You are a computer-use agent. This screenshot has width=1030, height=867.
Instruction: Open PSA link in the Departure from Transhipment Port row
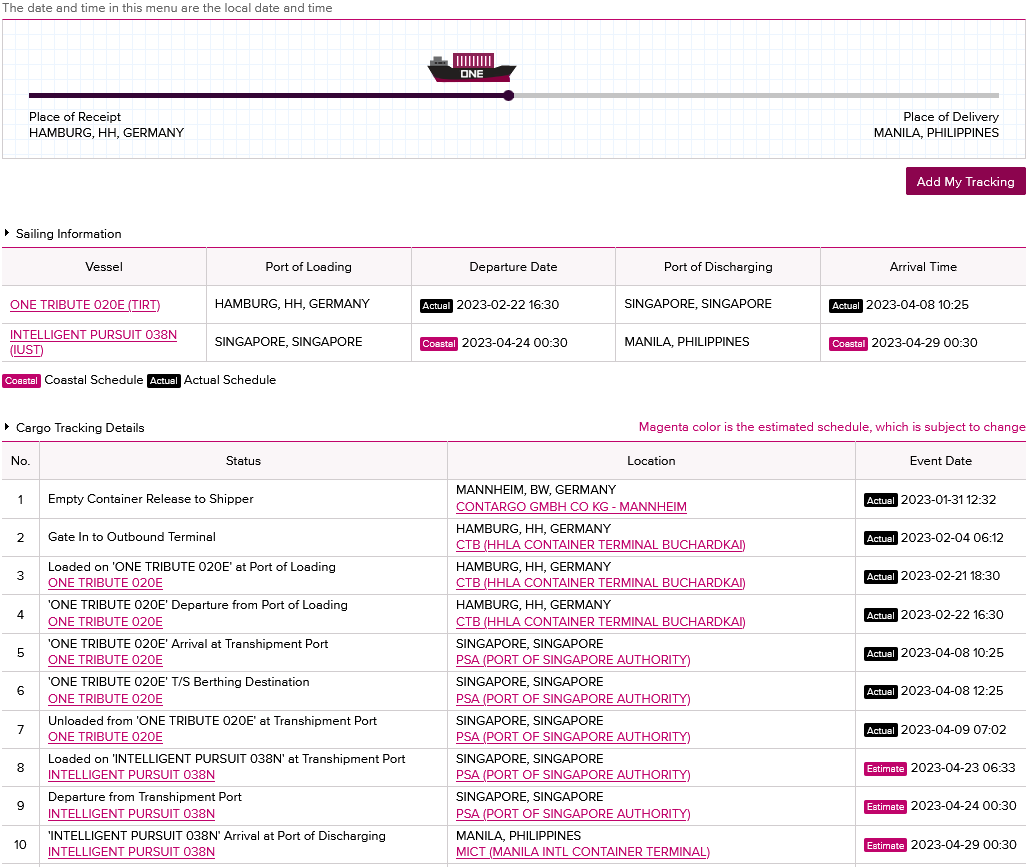point(573,814)
